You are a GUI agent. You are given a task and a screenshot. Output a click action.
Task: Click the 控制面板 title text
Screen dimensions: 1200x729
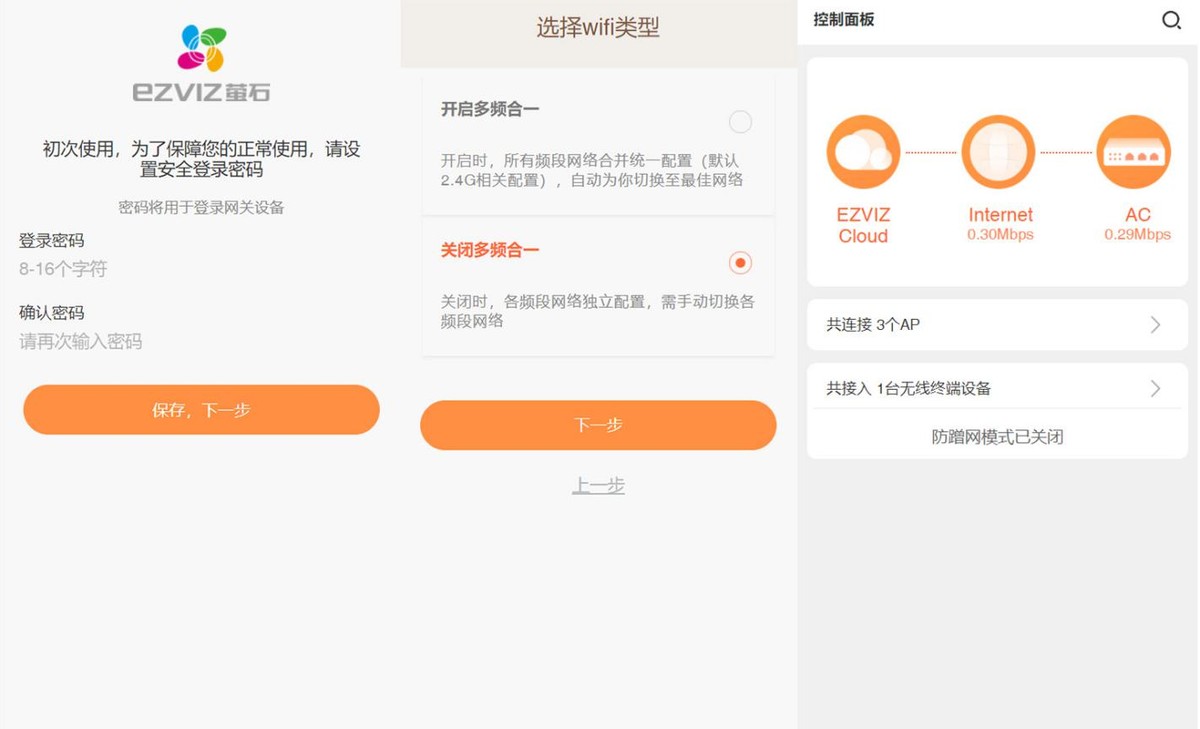(844, 20)
